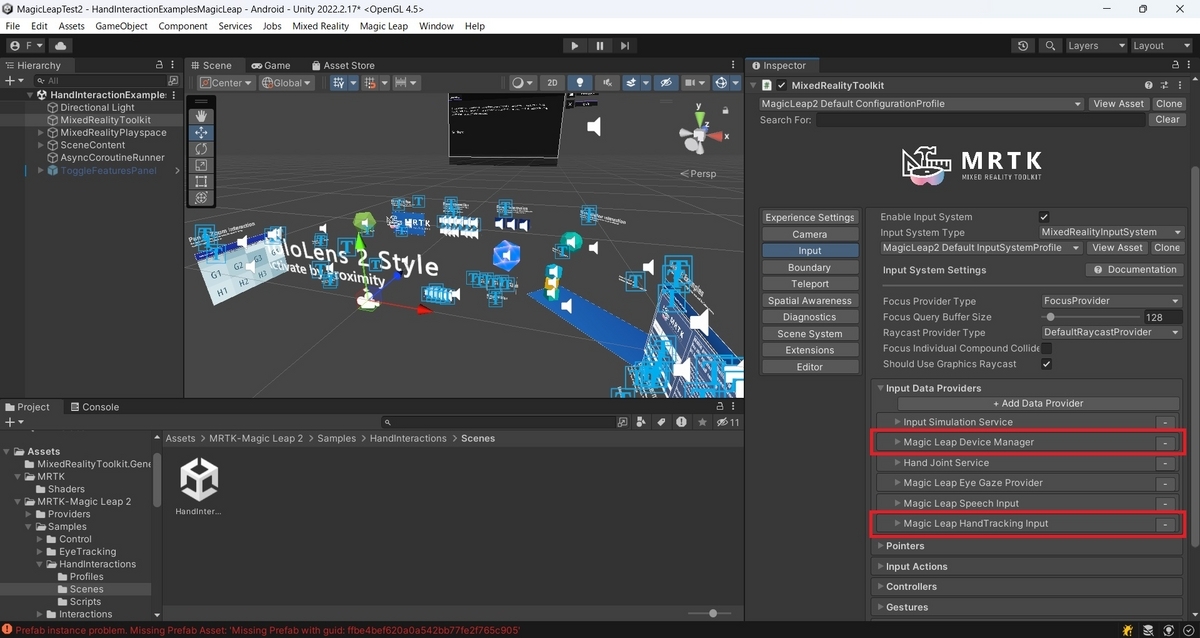Adjust the Project panel icon size slider
The height and width of the screenshot is (638, 1200).
(711, 613)
